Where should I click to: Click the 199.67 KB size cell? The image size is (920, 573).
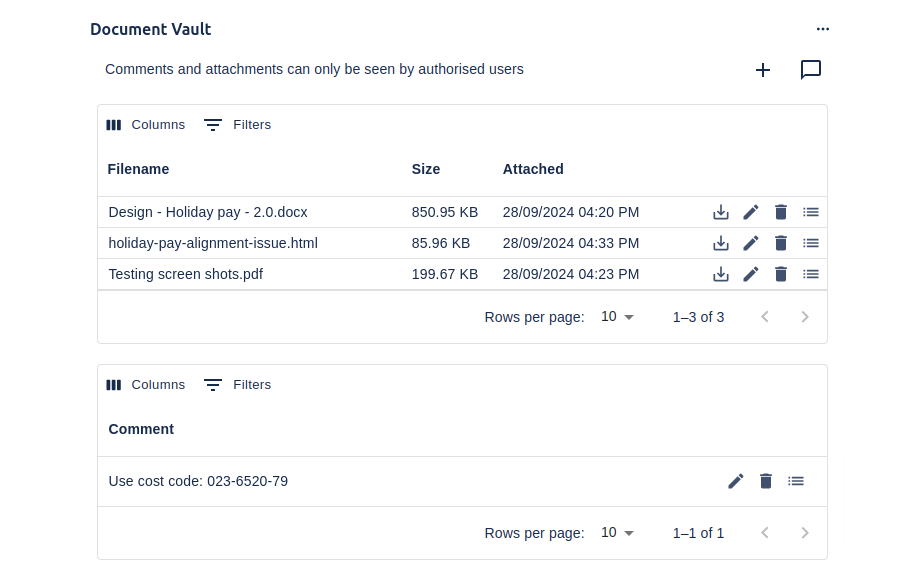[445, 274]
